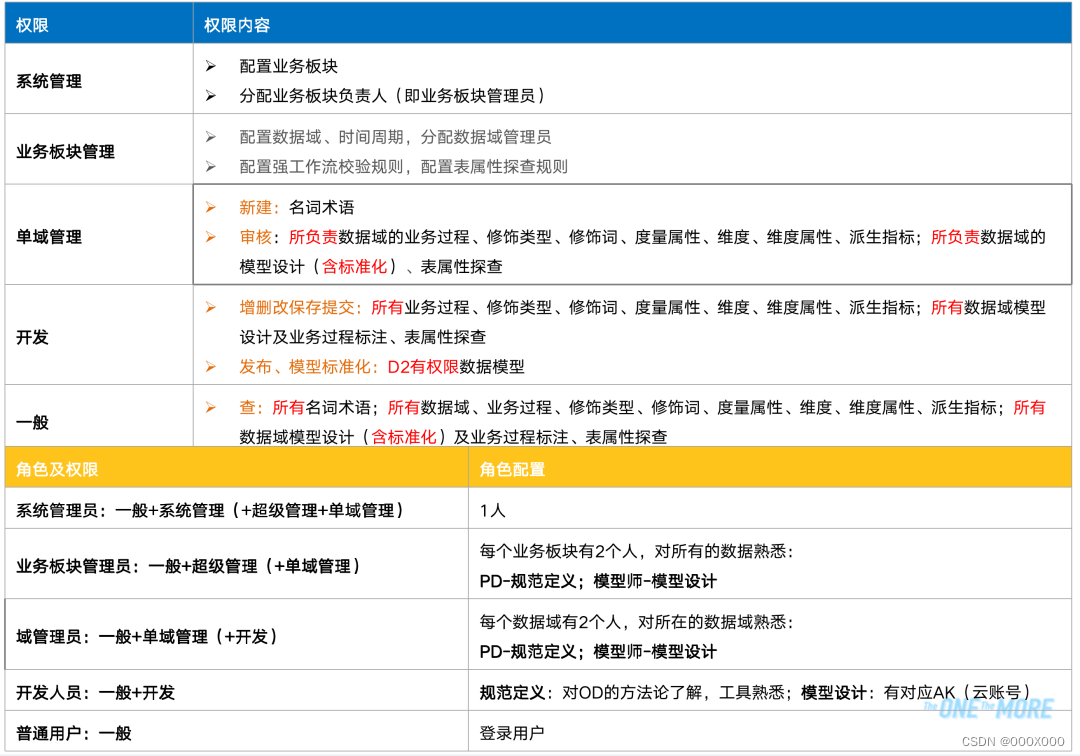The width and height of the screenshot is (1080, 756).
Task: Select the 普通用户：一般 role cell
Action: (x=74, y=733)
